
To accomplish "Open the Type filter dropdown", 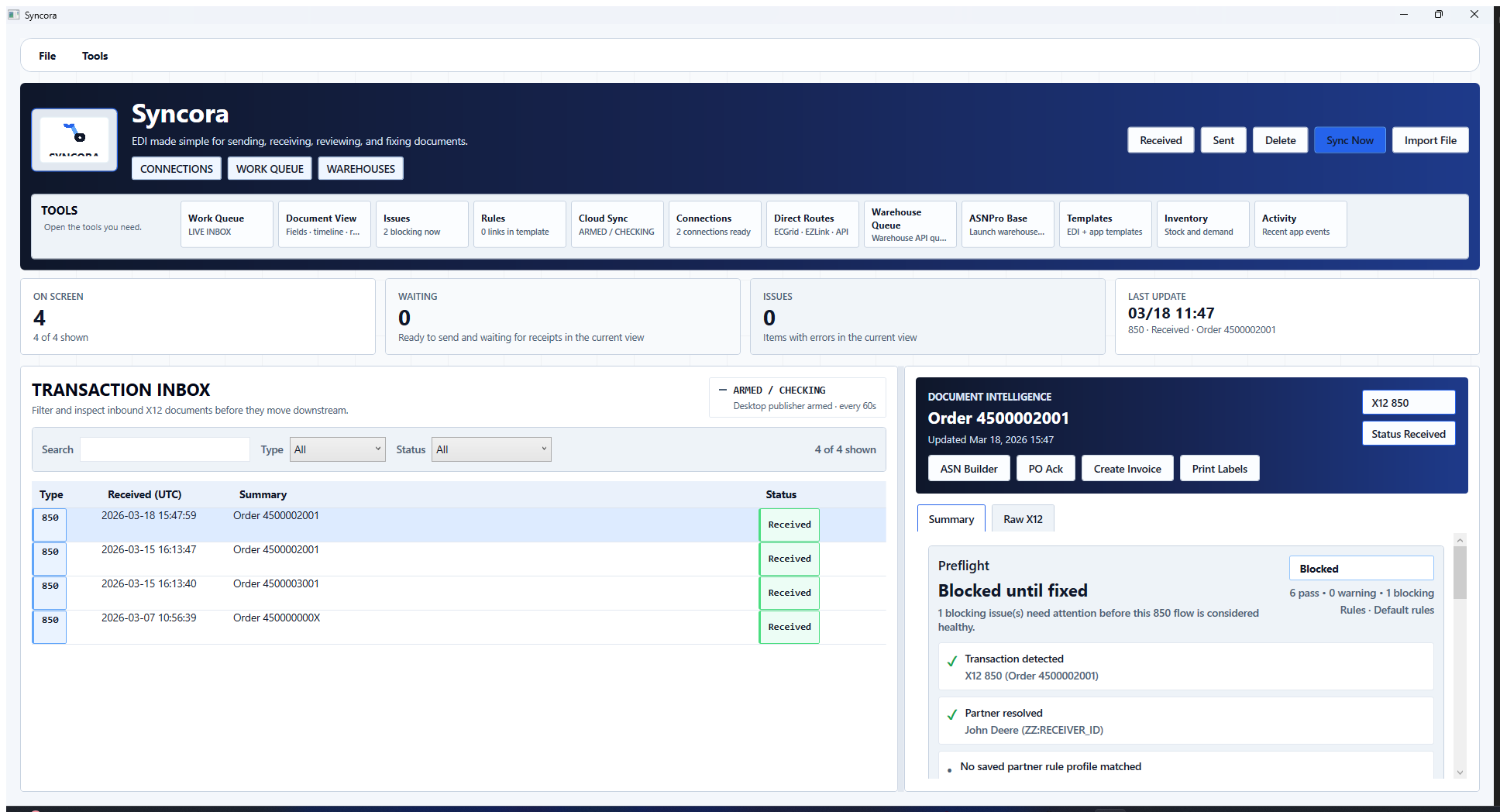I will coord(337,449).
